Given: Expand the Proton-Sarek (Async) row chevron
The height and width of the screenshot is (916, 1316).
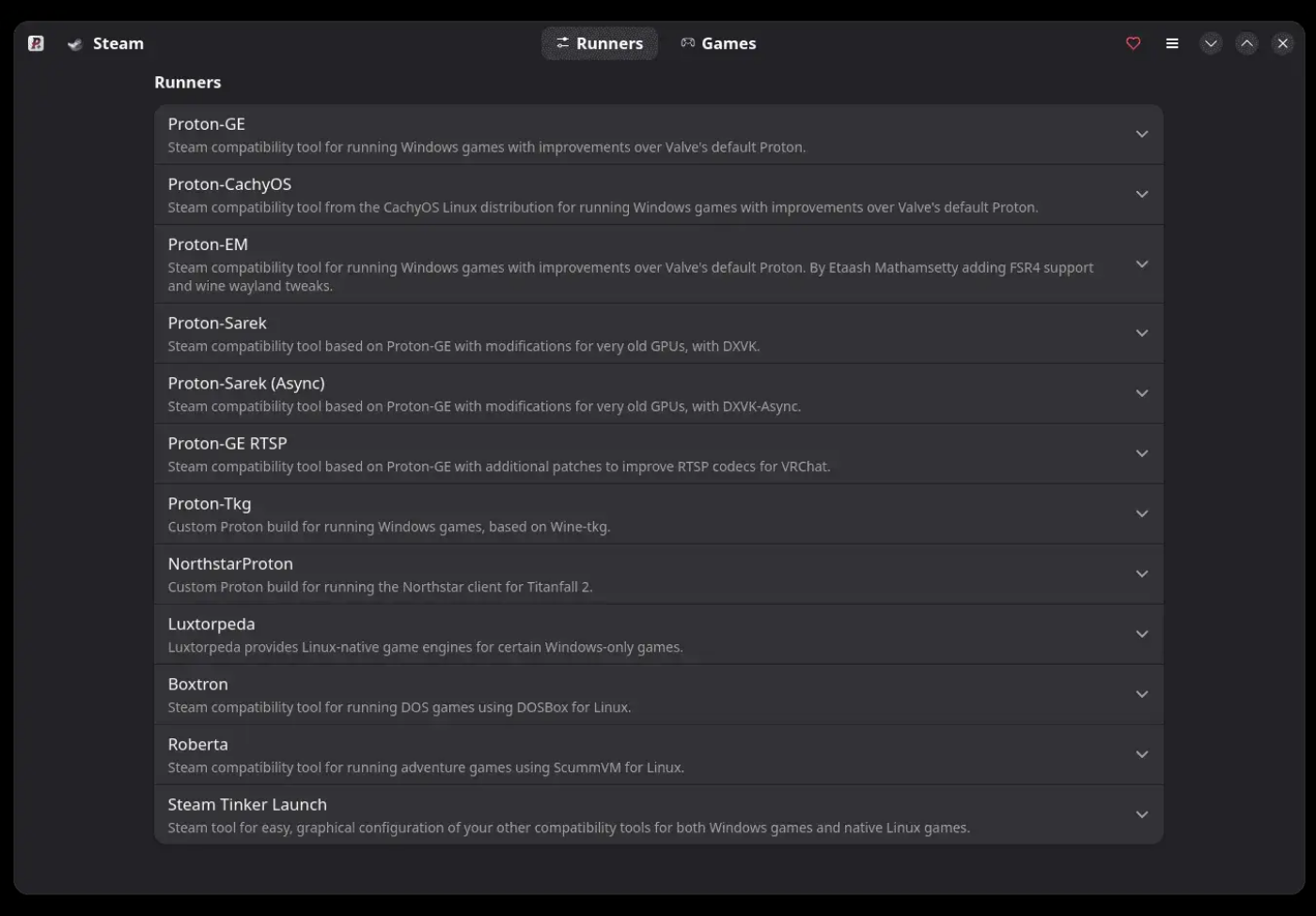Looking at the screenshot, I should tap(1142, 393).
